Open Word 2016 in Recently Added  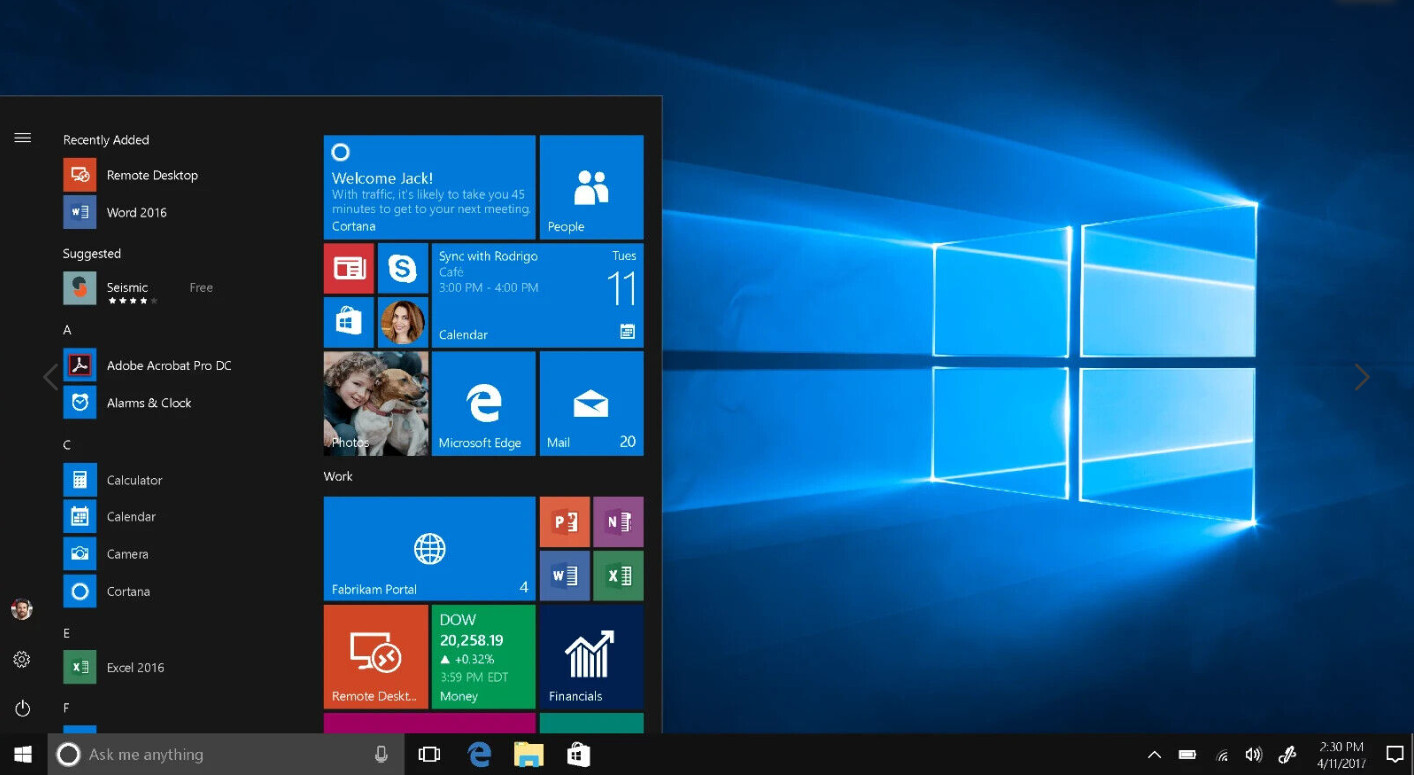(115, 212)
